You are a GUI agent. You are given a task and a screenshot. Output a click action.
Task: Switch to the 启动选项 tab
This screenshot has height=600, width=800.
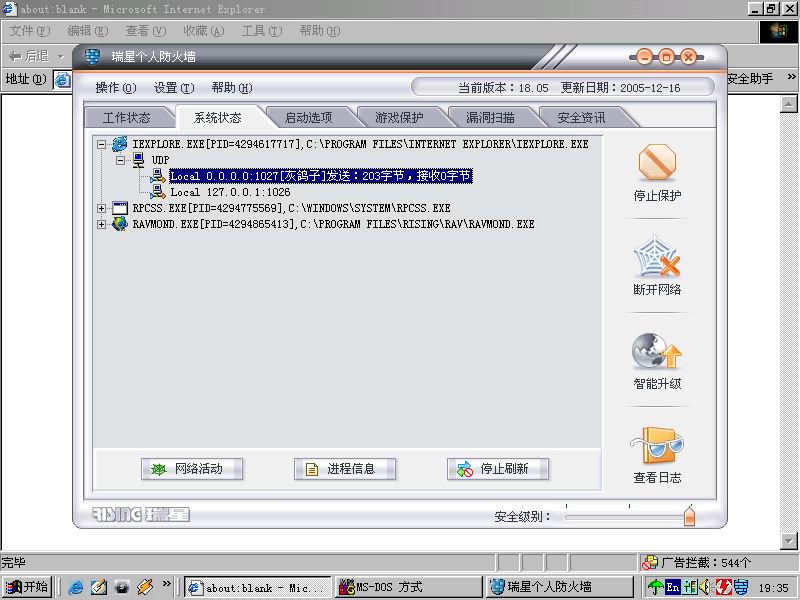[x=308, y=118]
